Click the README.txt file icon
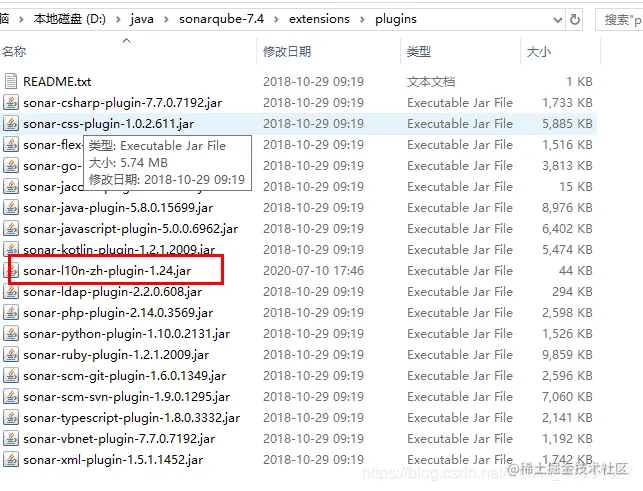Image resolution: width=643 pixels, height=491 pixels. (x=11, y=81)
